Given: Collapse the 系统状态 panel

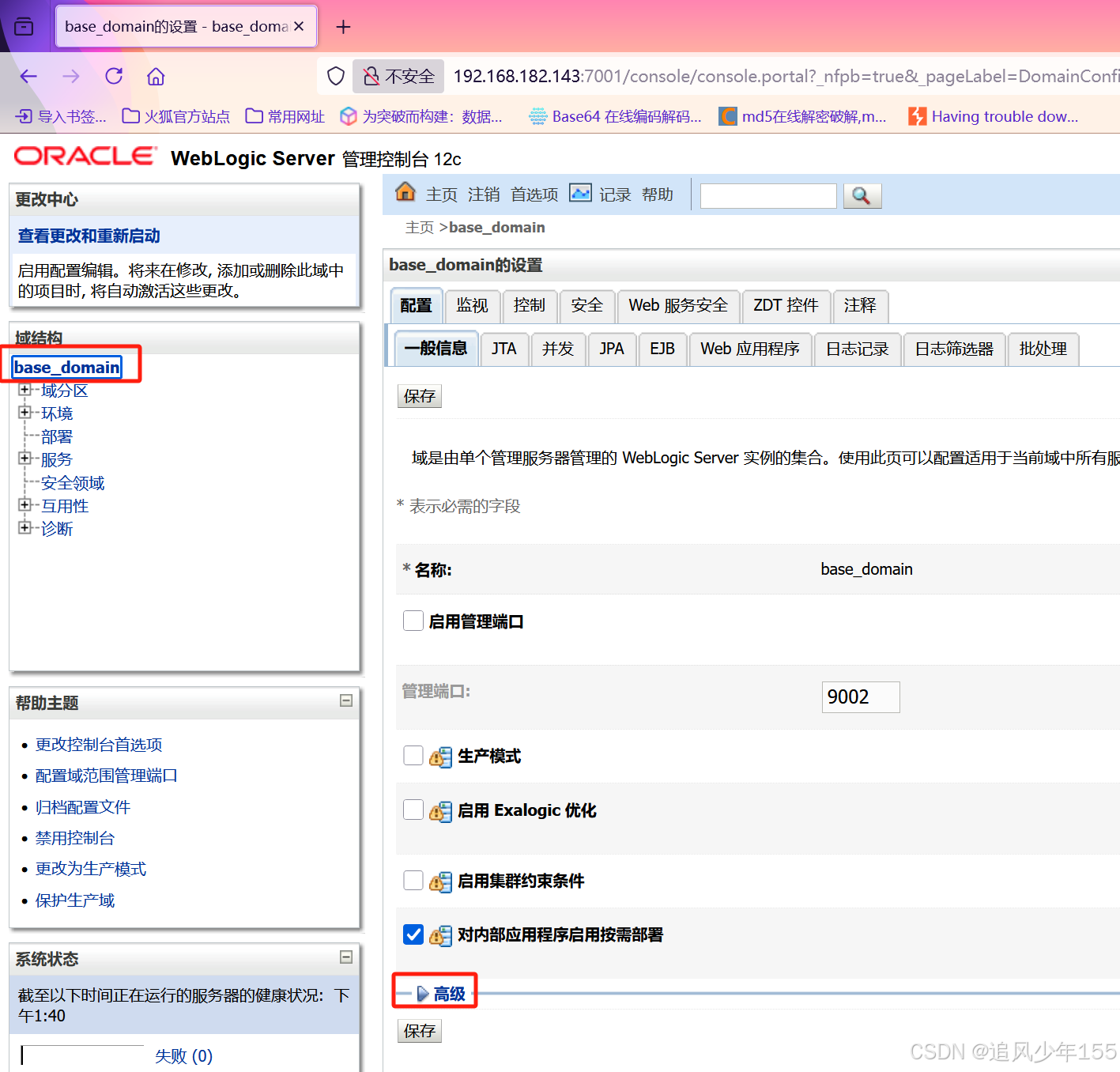Looking at the screenshot, I should (x=346, y=957).
